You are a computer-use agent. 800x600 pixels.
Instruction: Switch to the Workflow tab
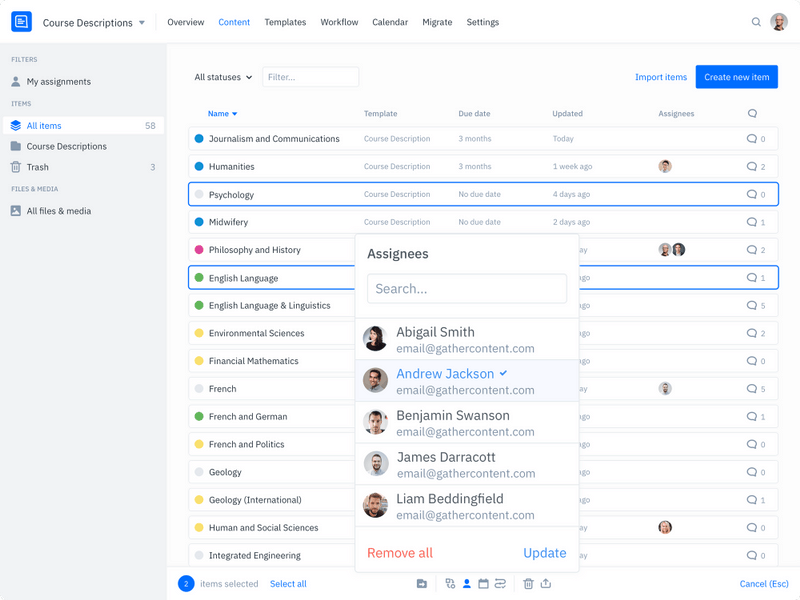[339, 21]
